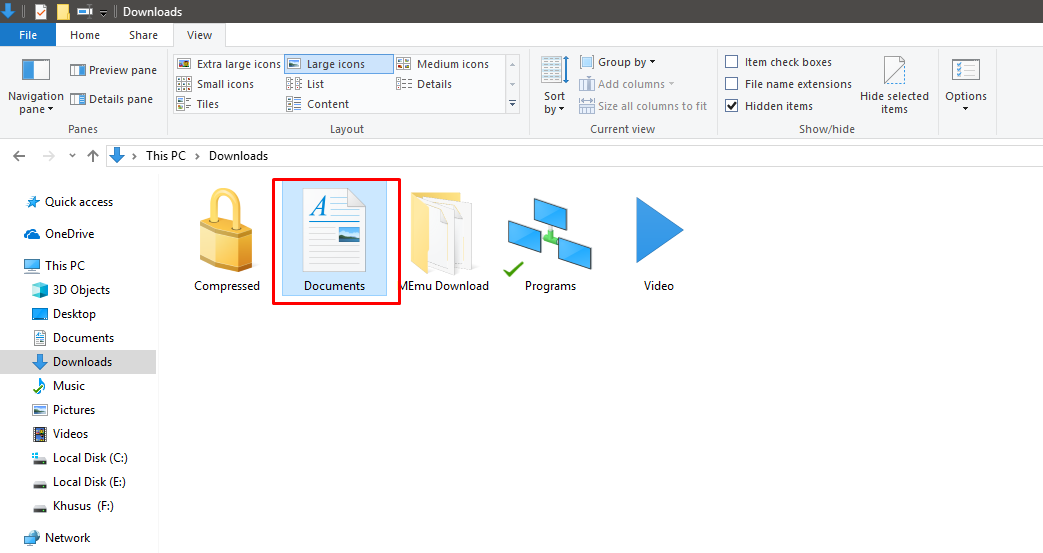Choose Details layout view
Screen dimensions: 1043x553
point(424,84)
